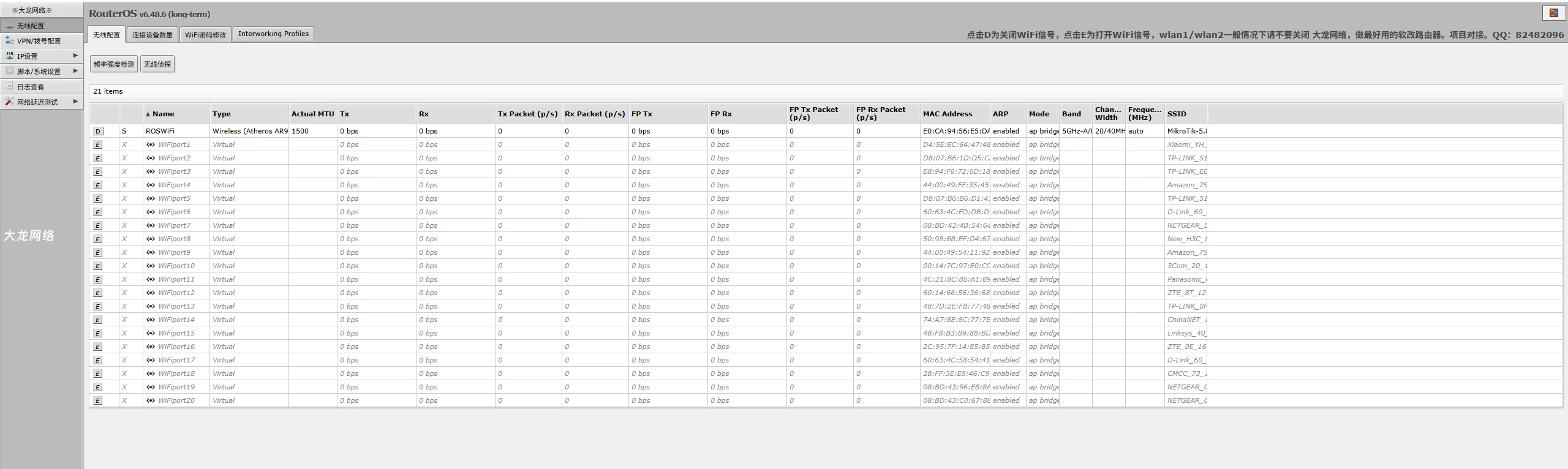Click the 脚本/系统设置 gear icon
Viewport: 1568px width, 469px height.
pyautogui.click(x=10, y=71)
